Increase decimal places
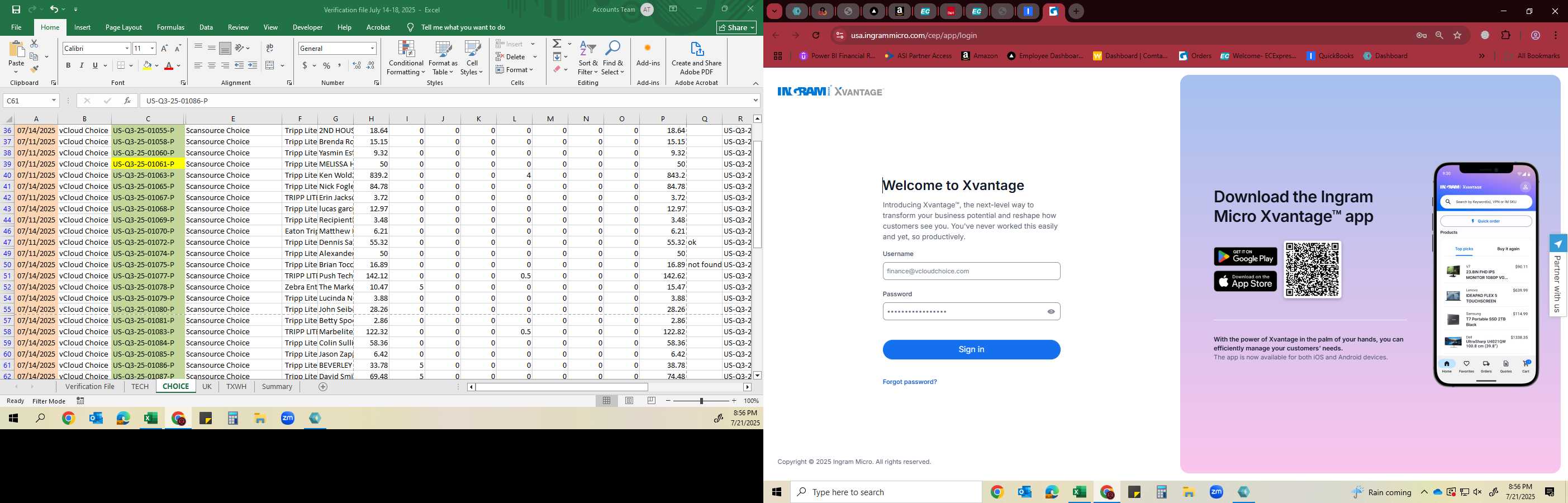Screen dimensions: 1568x503 (x=357, y=65)
